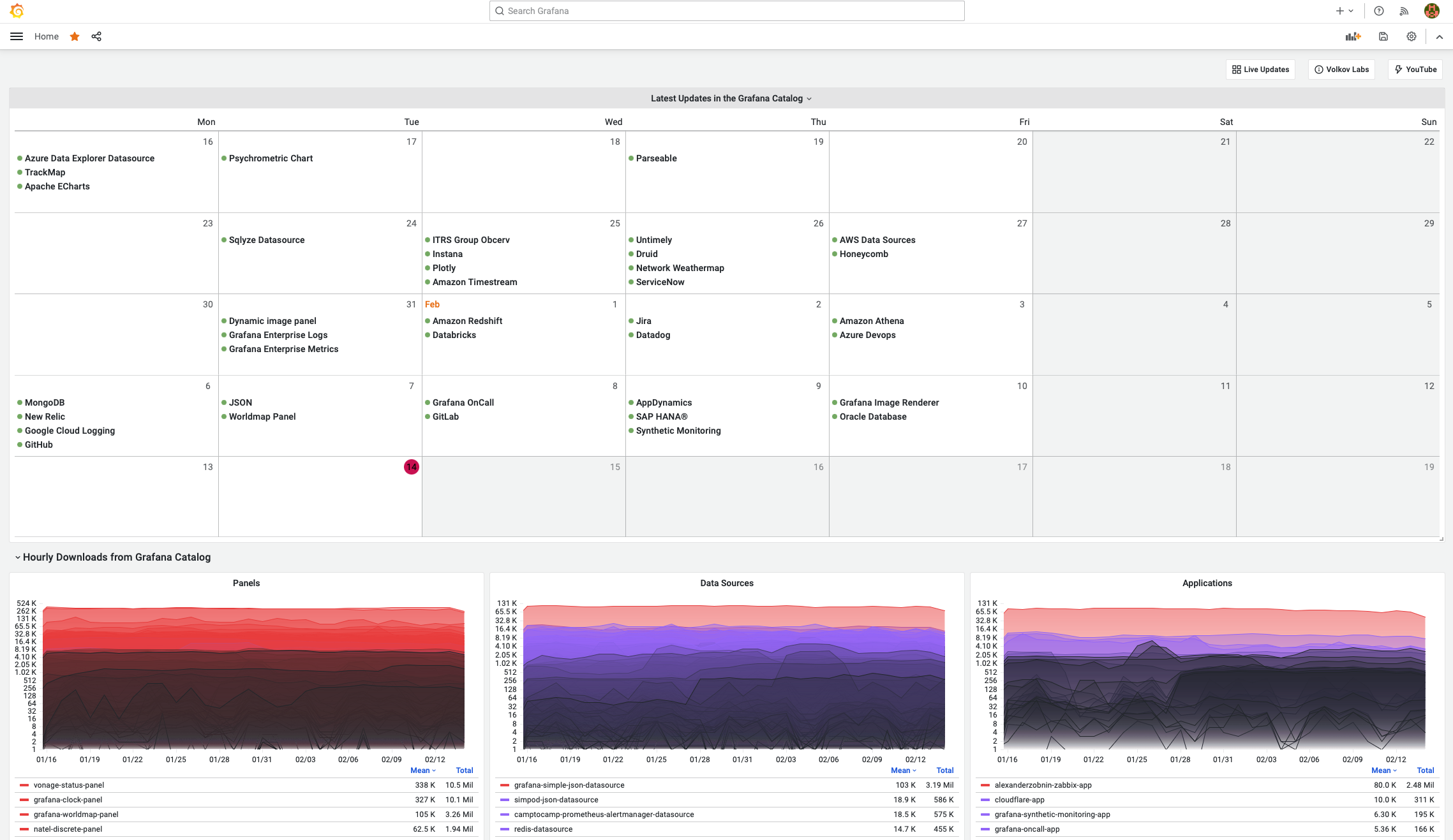Click the grafana-oncall-app color swatch
The width and height of the screenshot is (1453, 840).
click(985, 829)
